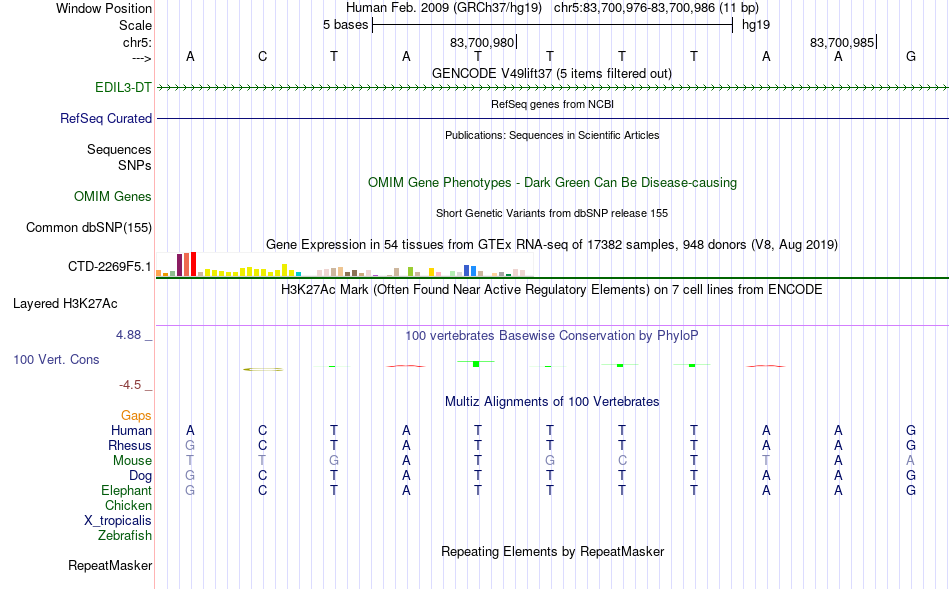The width and height of the screenshot is (950, 589).
Task: Select the Sequences track label
Action: pyautogui.click(x=119, y=149)
